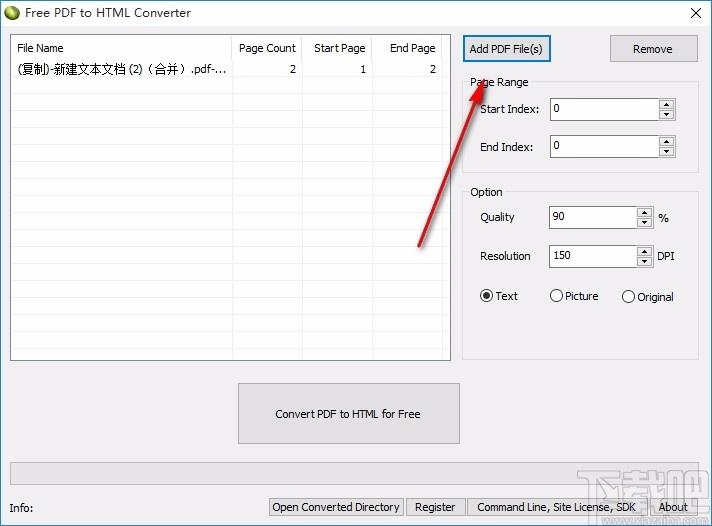Start Convert PDF to HTML for Free

(x=348, y=413)
